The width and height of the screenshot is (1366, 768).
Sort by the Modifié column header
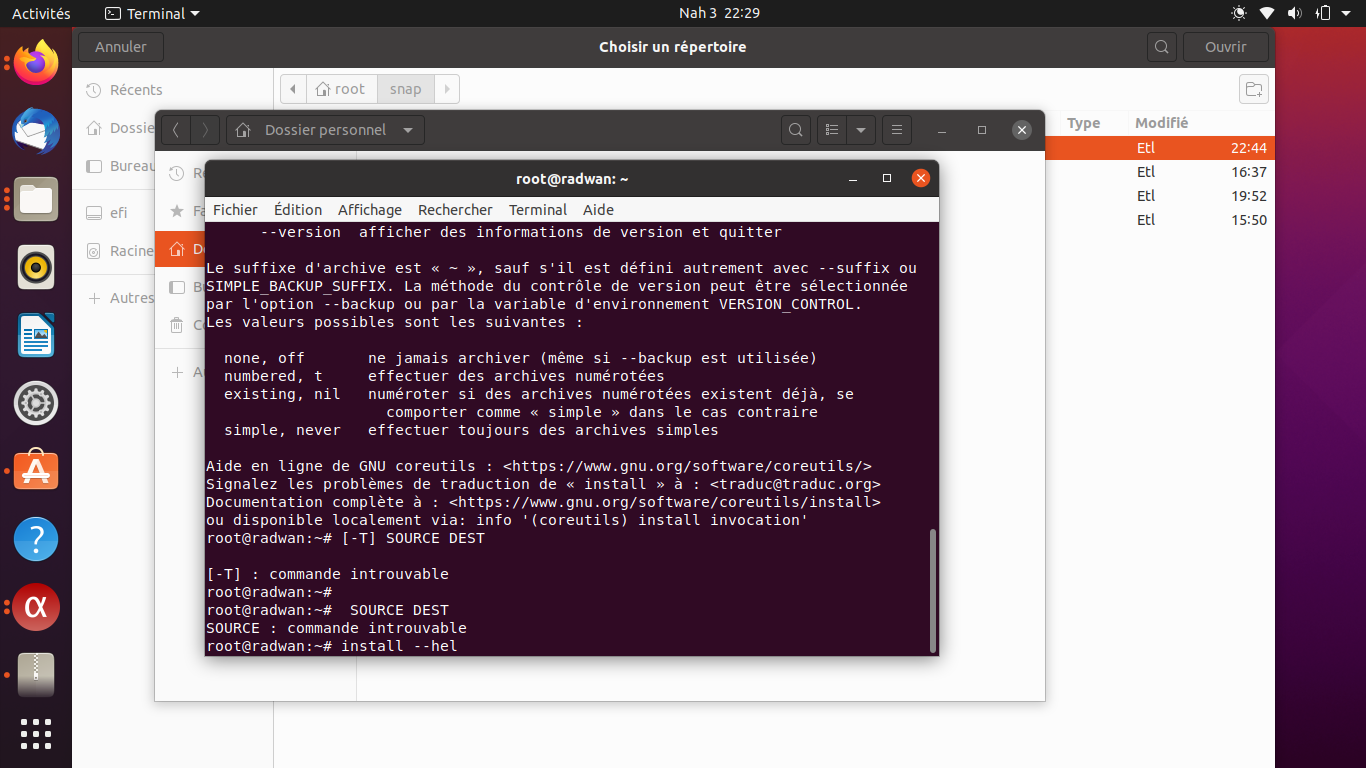coord(1162,123)
